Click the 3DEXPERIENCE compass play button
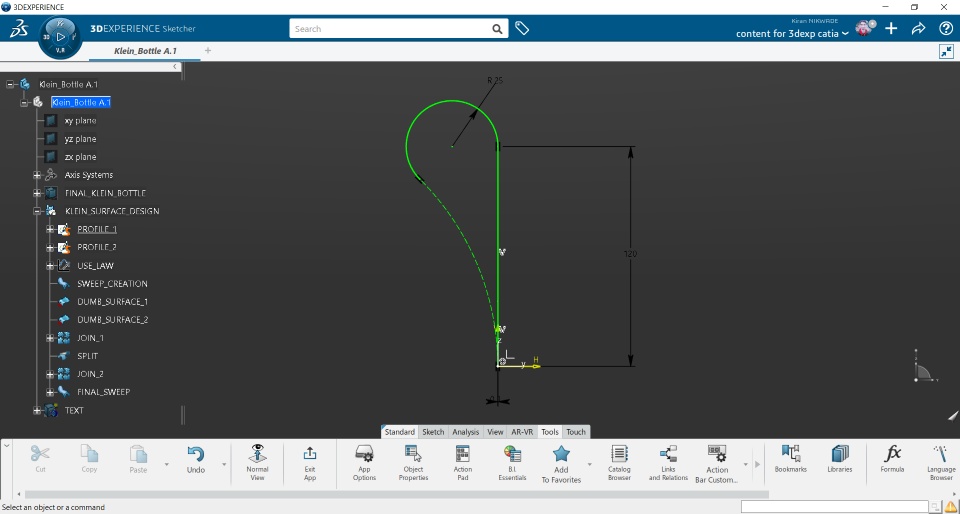Image resolution: width=960 pixels, height=514 pixels. (x=60, y=37)
